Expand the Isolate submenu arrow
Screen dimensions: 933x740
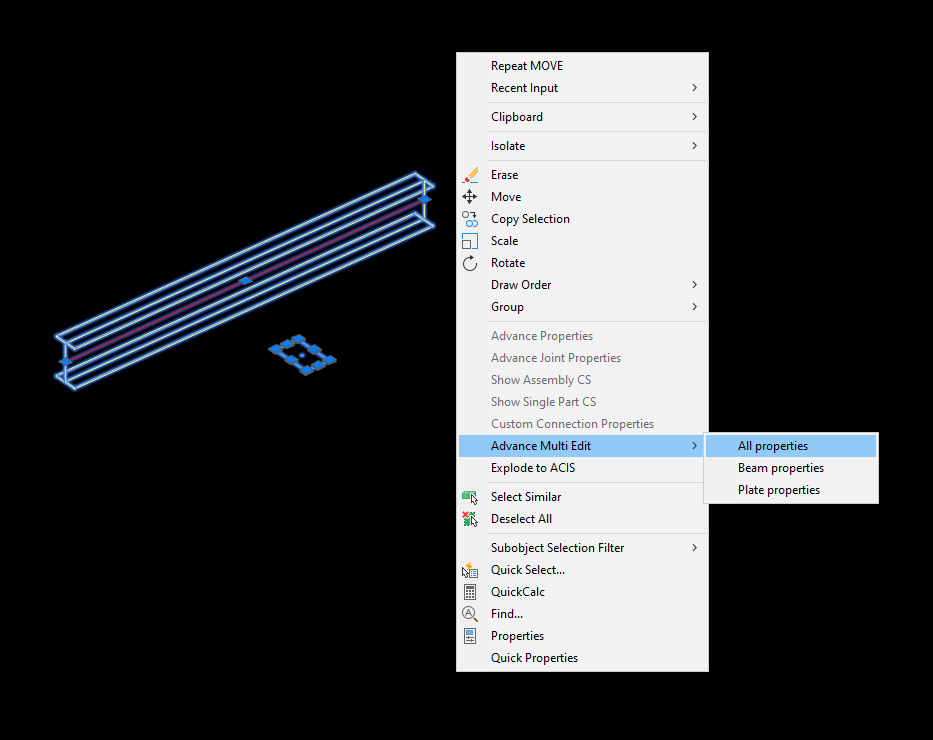click(x=694, y=146)
